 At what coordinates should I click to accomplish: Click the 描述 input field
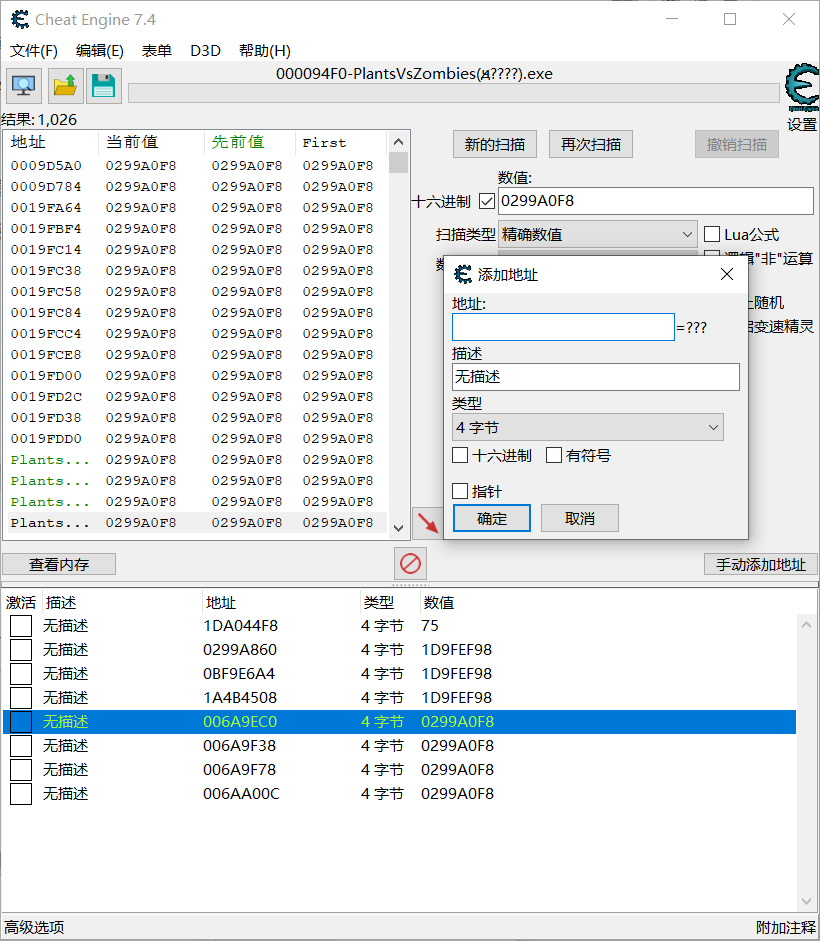(595, 377)
